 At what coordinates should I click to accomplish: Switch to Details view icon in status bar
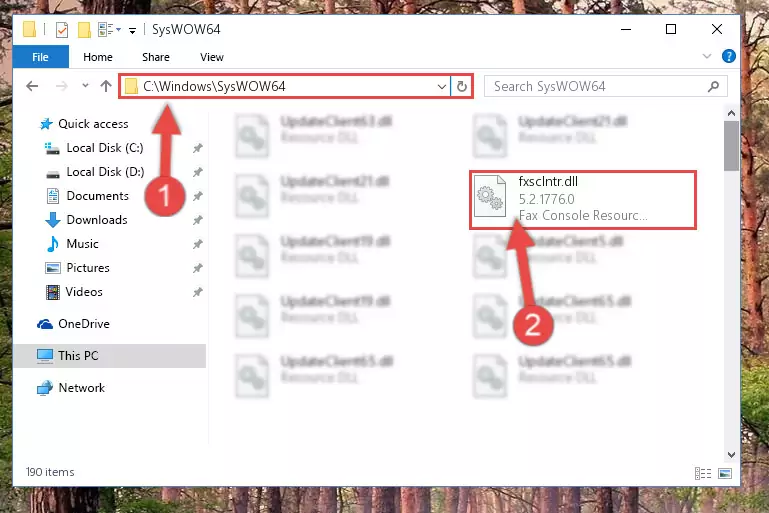click(703, 473)
